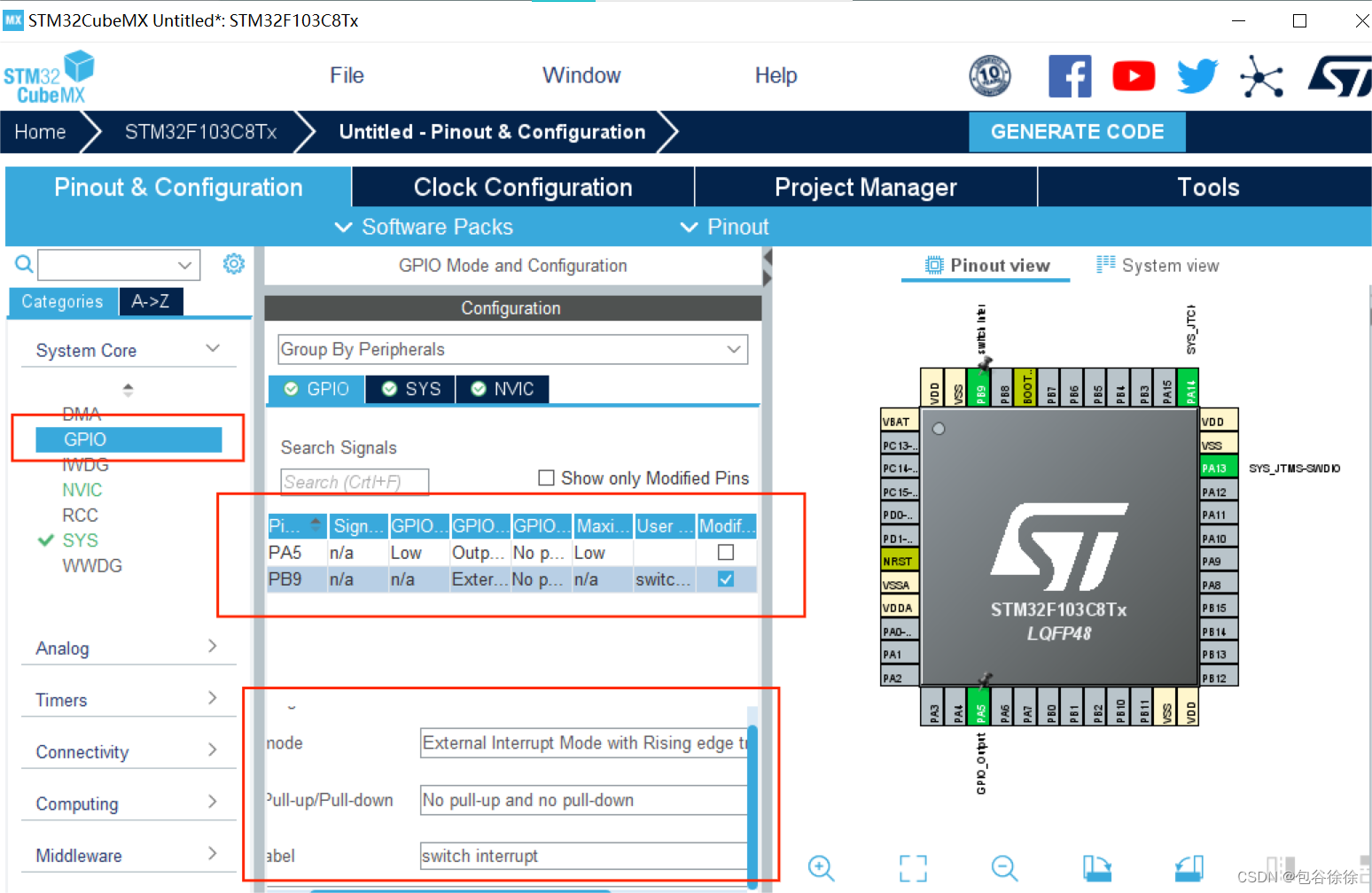The height and width of the screenshot is (893, 1372).
Task: Open the Help menu
Action: [x=776, y=75]
